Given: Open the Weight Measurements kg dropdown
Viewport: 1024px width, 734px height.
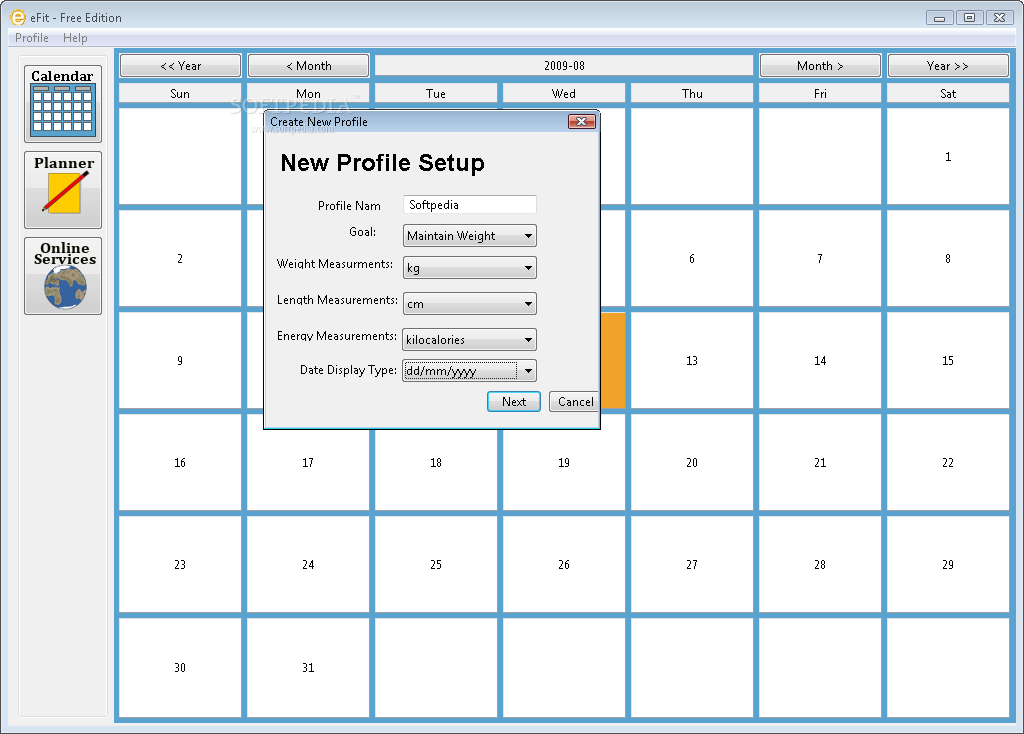Looking at the screenshot, I should click(x=470, y=268).
